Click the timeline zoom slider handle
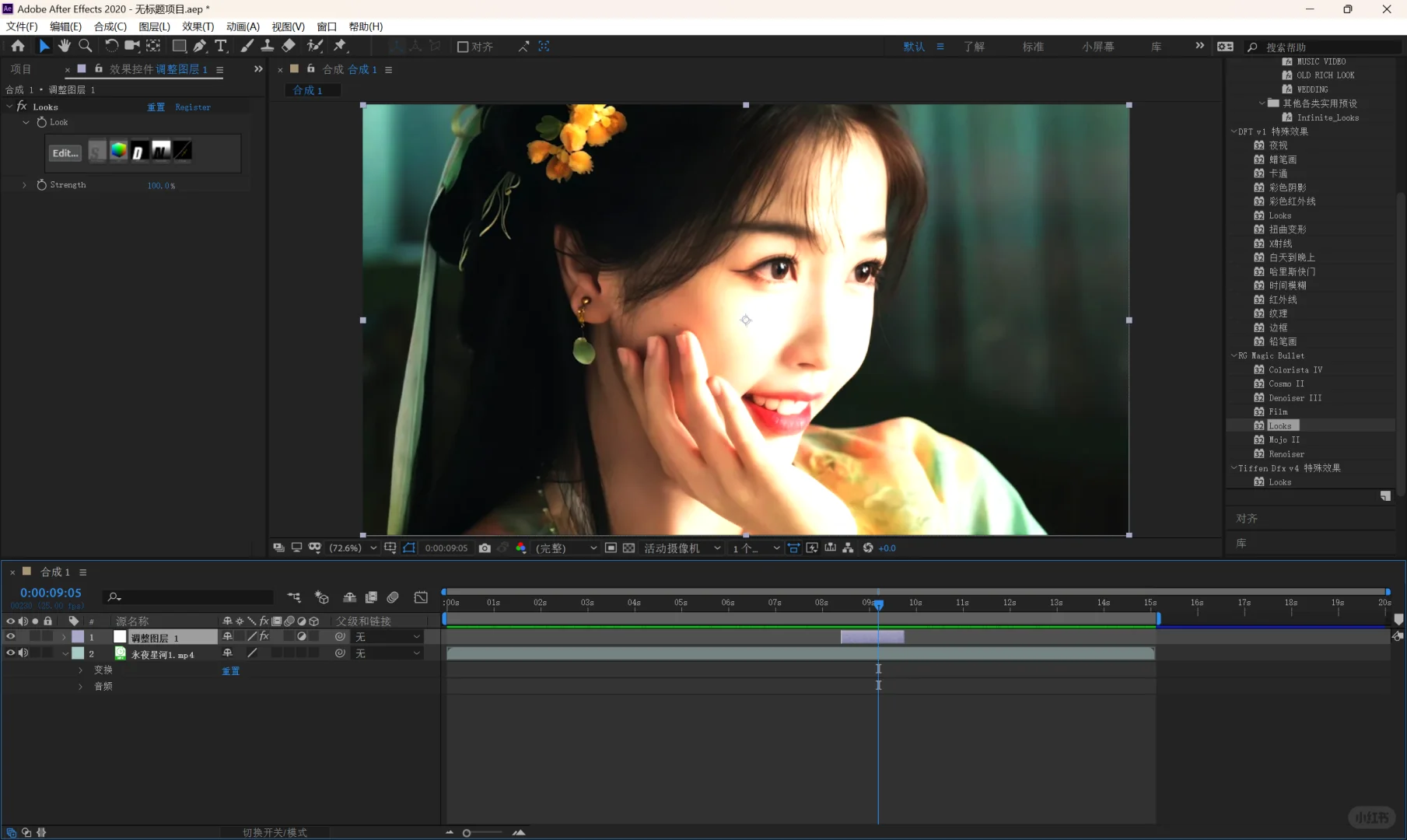1407x840 pixels. 467,833
